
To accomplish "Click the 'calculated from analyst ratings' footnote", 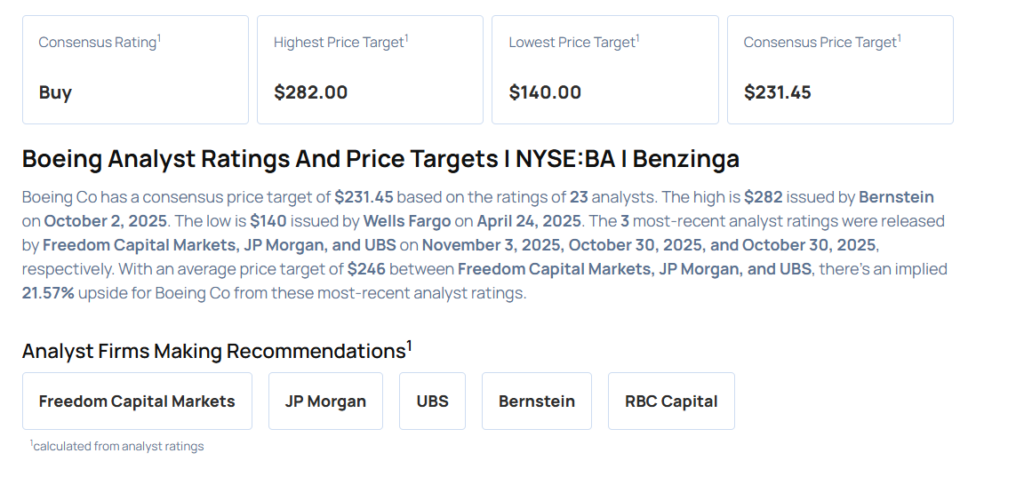I will click(x=117, y=446).
